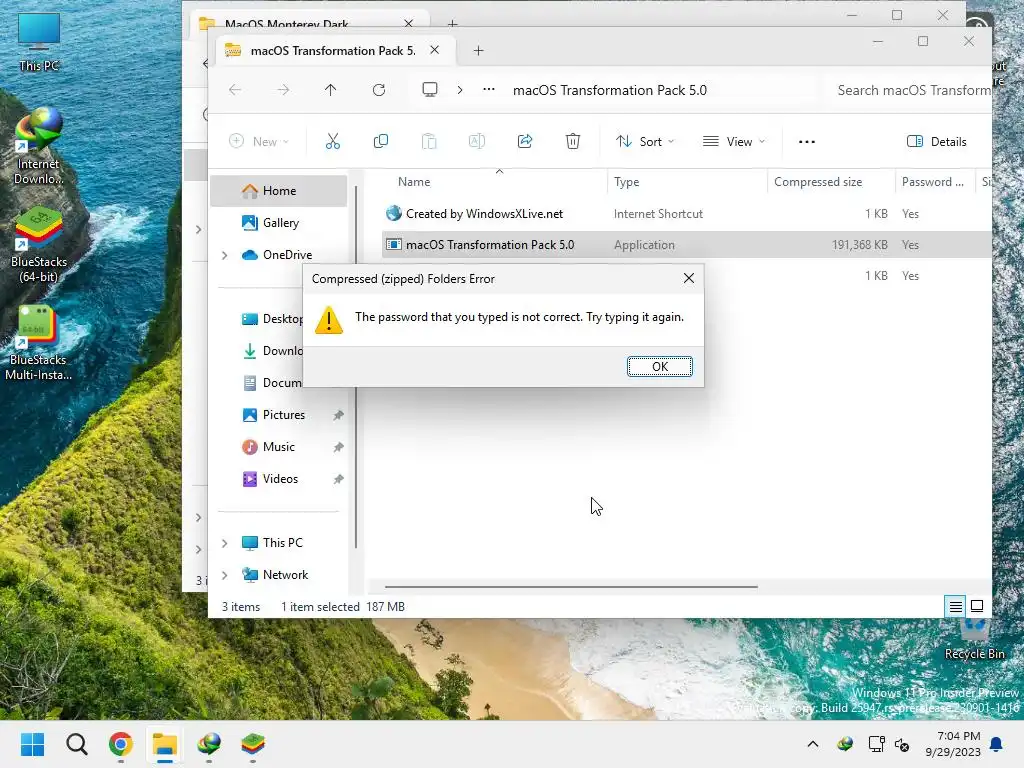Image resolution: width=1024 pixels, height=768 pixels.
Task: Open Music in navigation pane
Action: pos(279,447)
